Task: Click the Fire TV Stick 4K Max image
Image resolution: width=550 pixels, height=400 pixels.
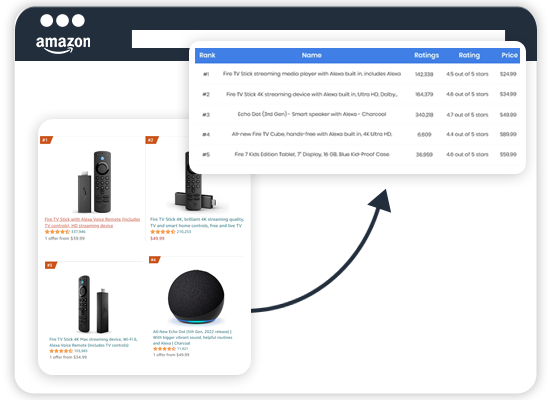Action: click(x=93, y=304)
